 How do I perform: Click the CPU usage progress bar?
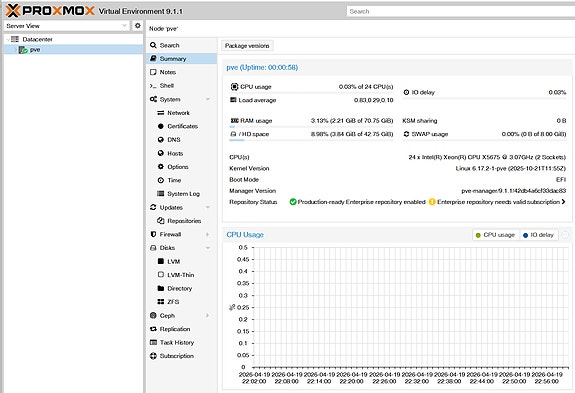pos(311,93)
